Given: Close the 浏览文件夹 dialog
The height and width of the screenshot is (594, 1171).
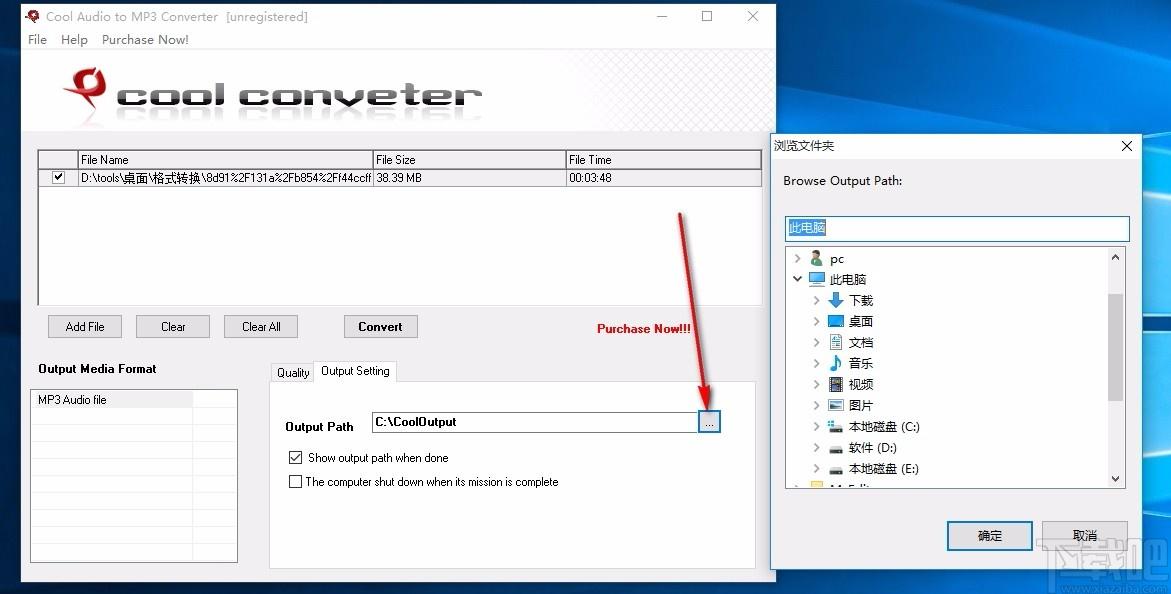Looking at the screenshot, I should [1127, 146].
